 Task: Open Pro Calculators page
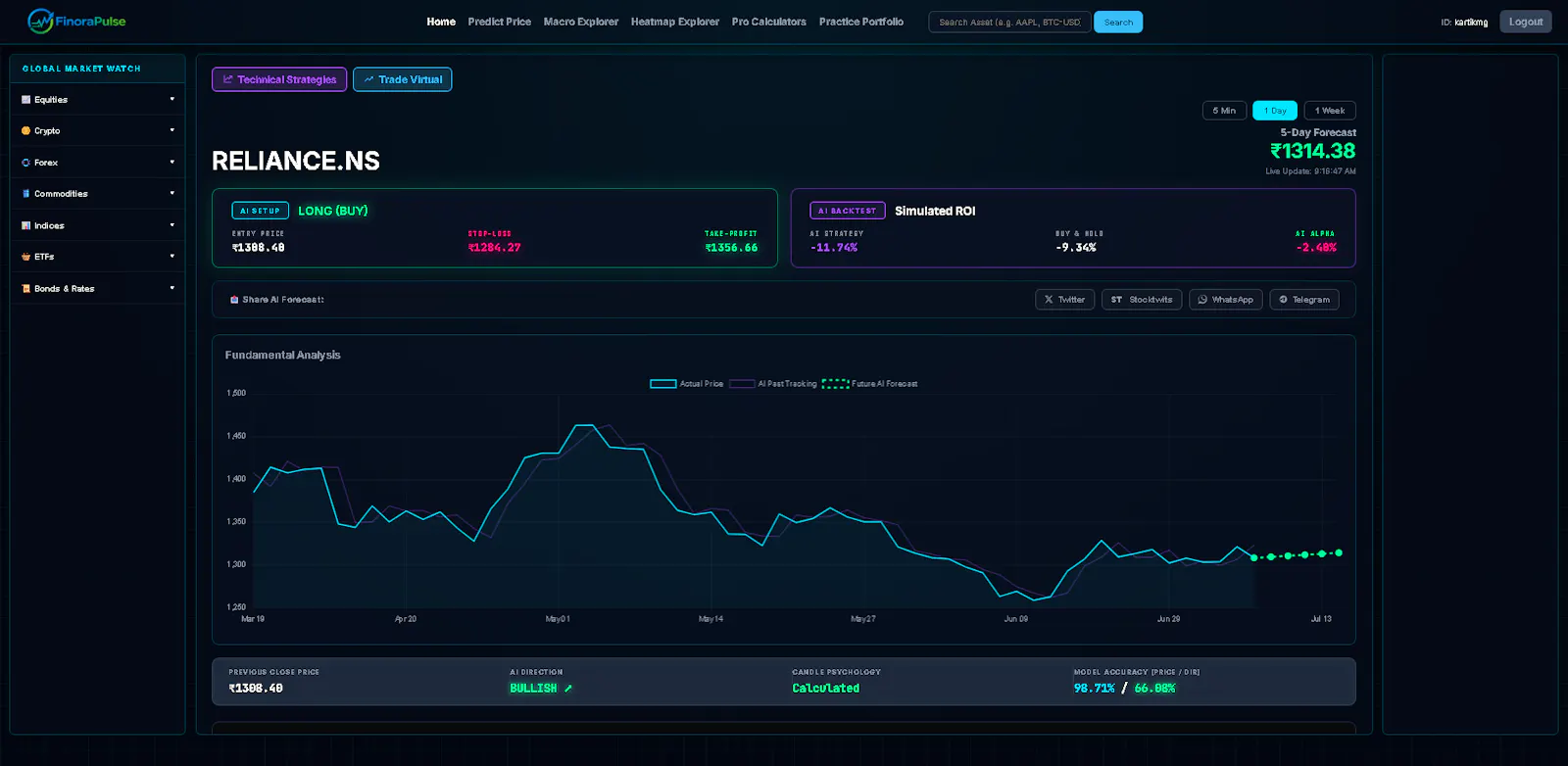[x=769, y=22]
